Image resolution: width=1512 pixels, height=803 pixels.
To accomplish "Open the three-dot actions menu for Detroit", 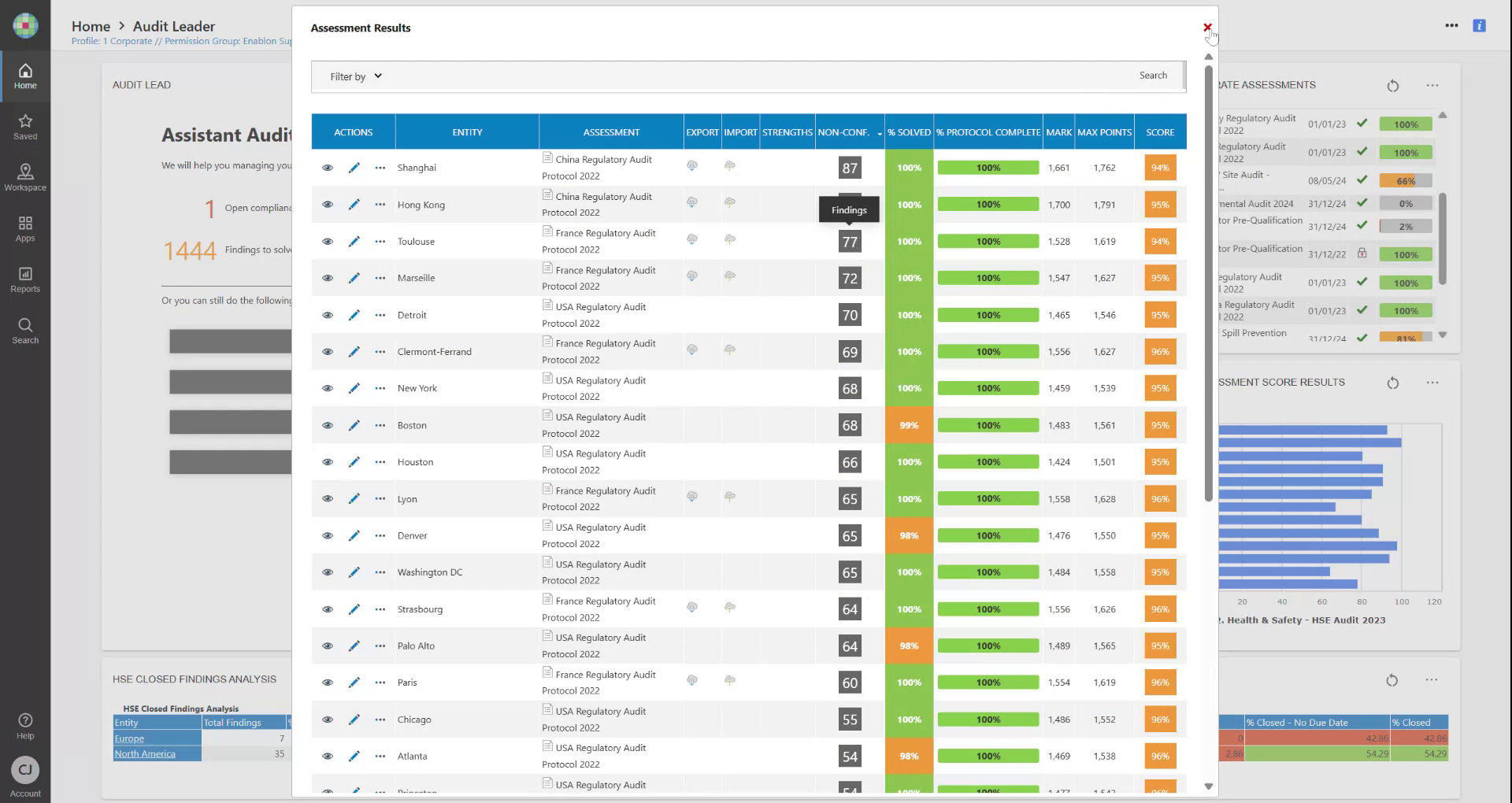I will pos(380,315).
